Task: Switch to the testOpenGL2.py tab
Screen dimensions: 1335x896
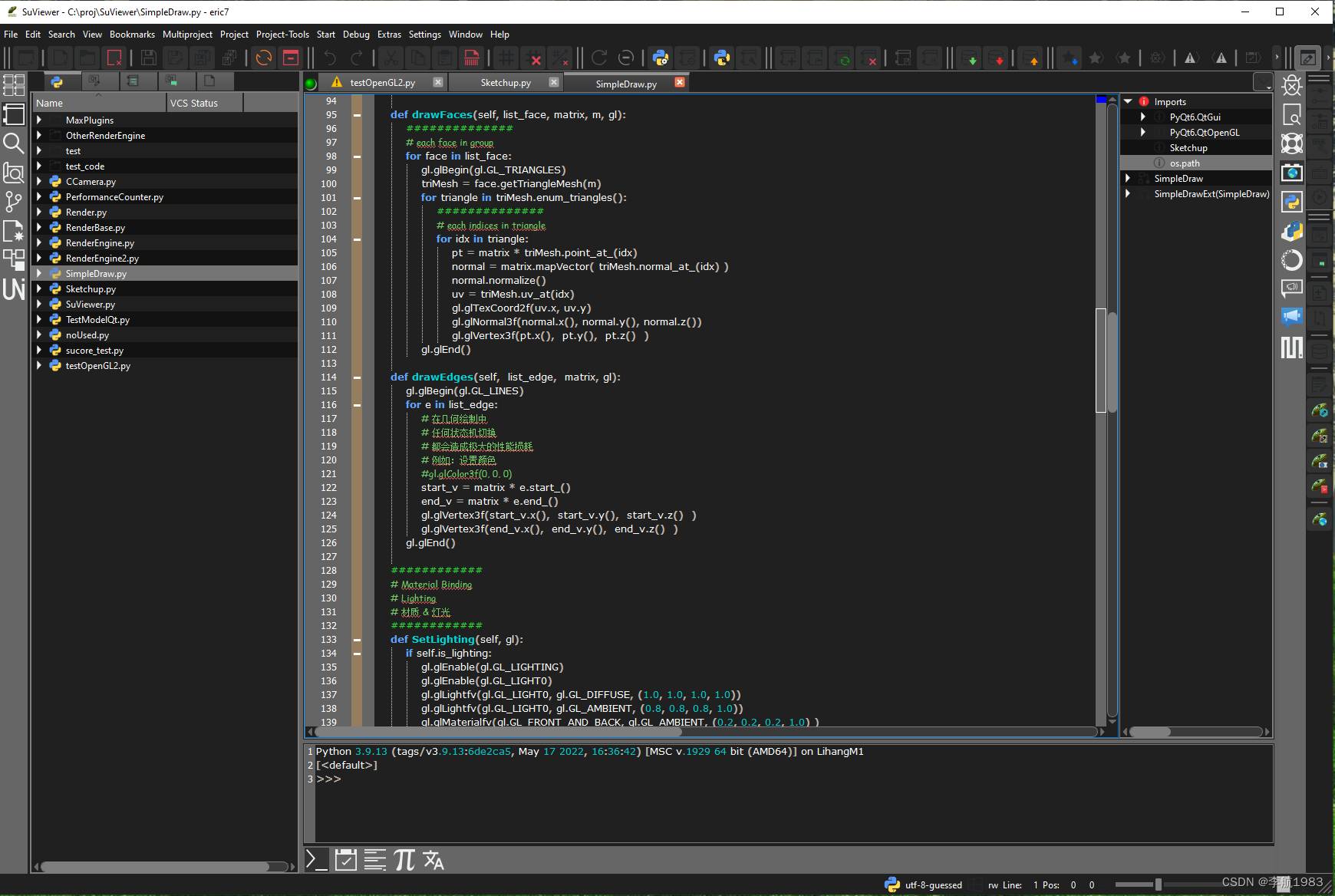Action: [x=382, y=82]
